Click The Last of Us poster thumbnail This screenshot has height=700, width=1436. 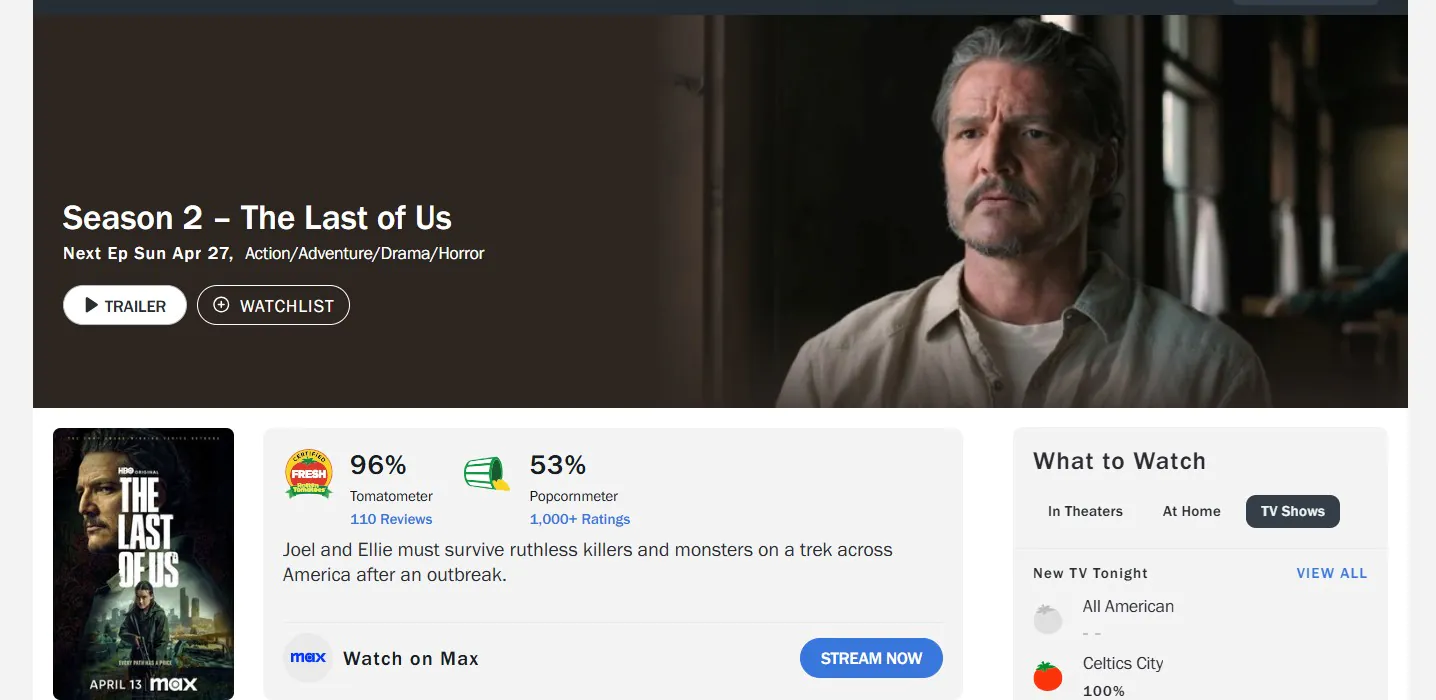143,564
